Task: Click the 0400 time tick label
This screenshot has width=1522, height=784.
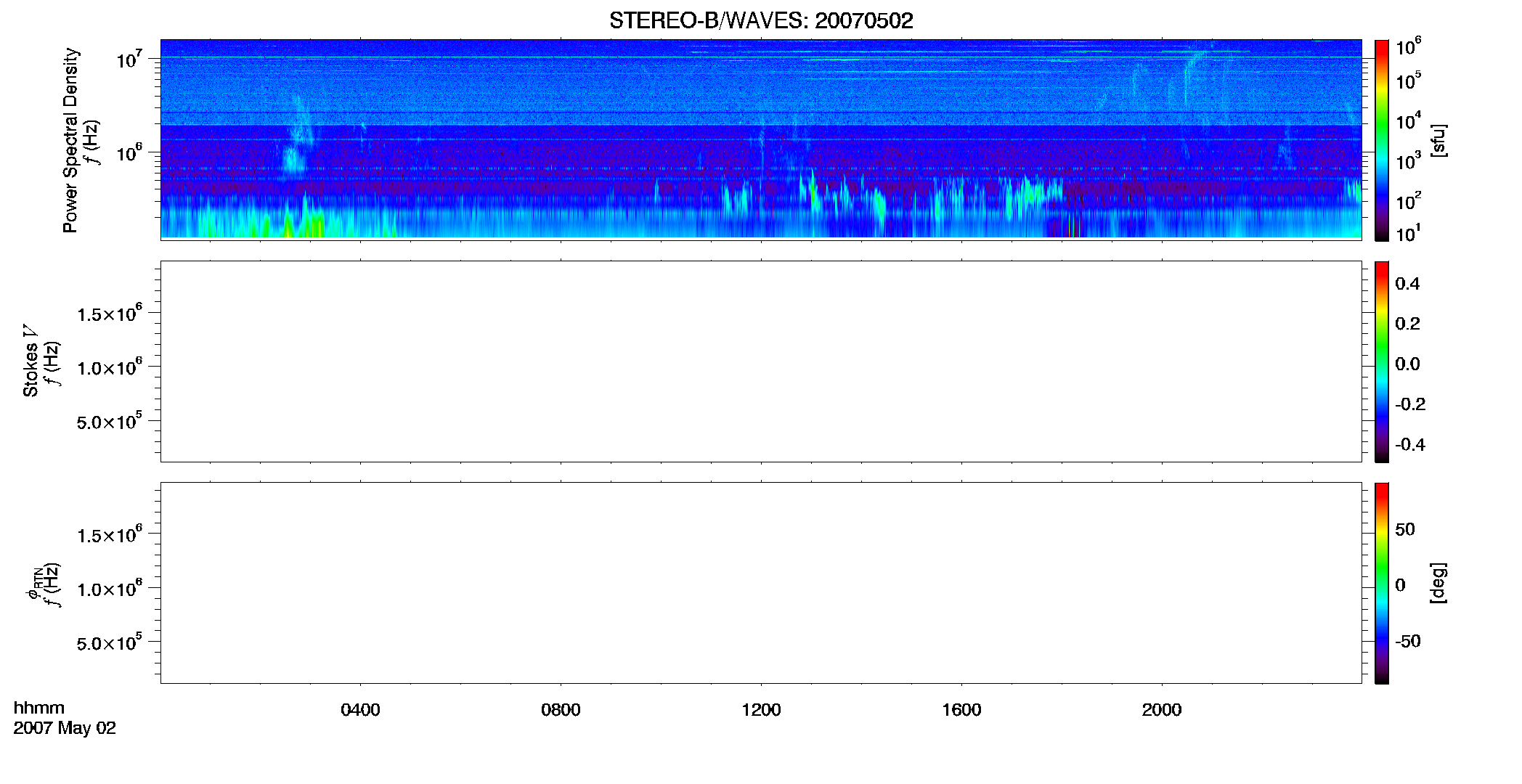Action: (x=360, y=710)
